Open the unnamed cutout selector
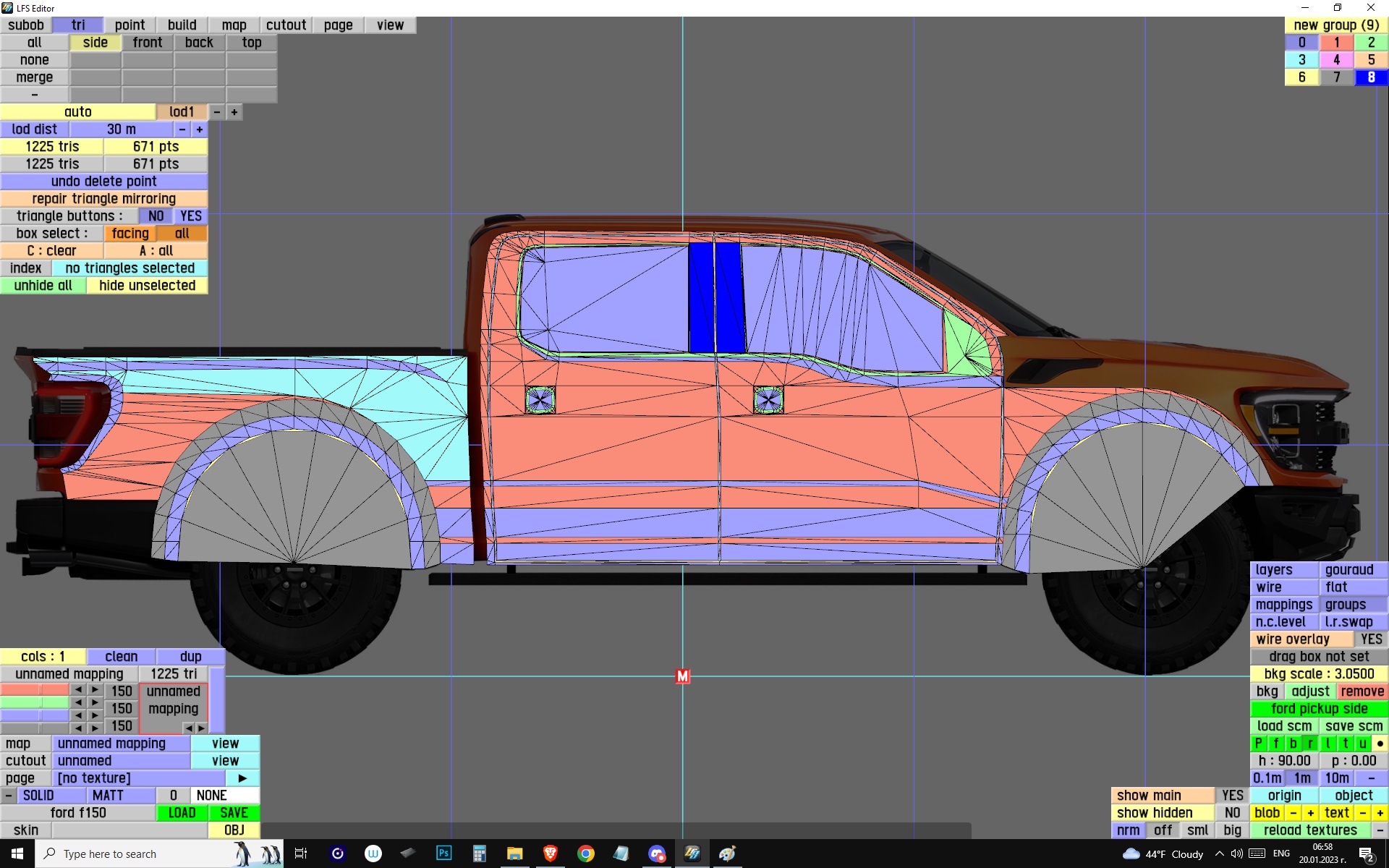The height and width of the screenshot is (868, 1389). (121, 761)
